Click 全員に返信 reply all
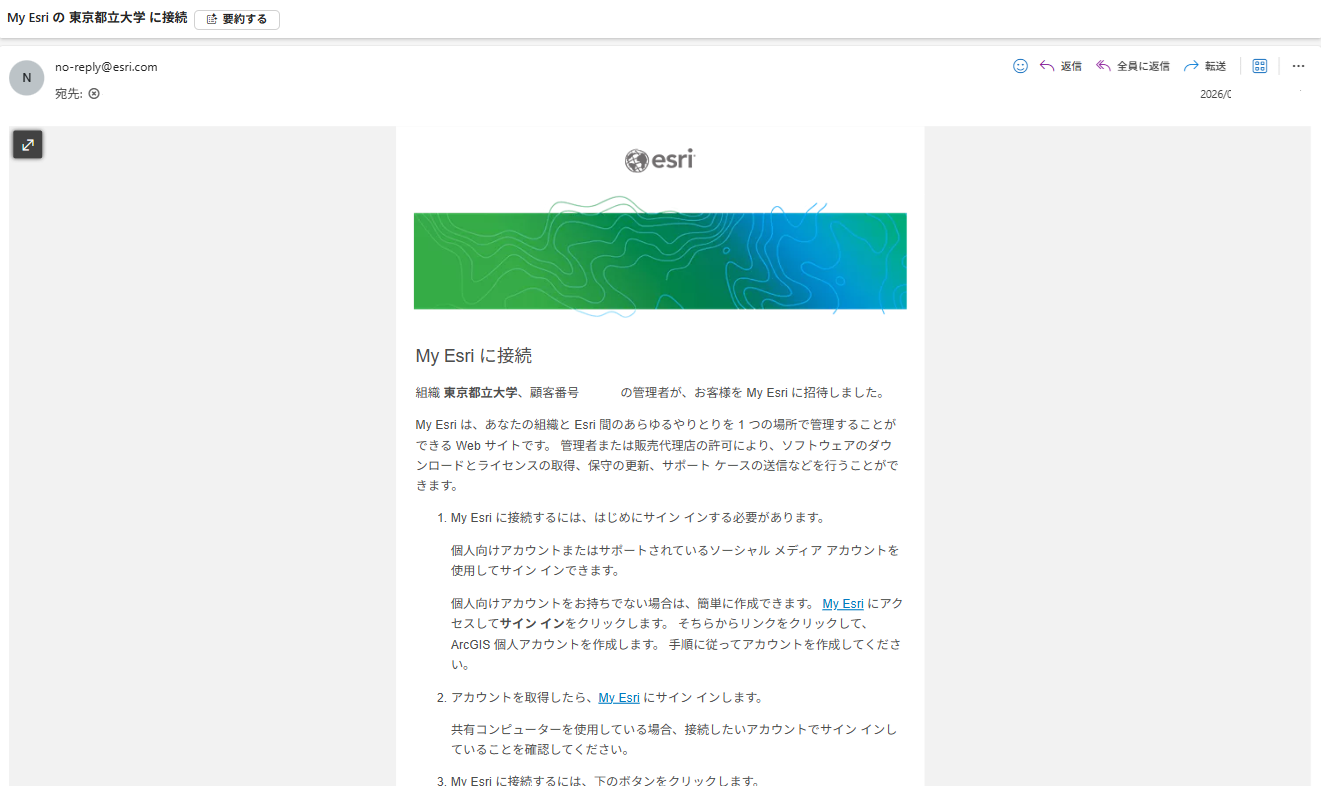The height and width of the screenshot is (786, 1321). pyautogui.click(x=1133, y=66)
